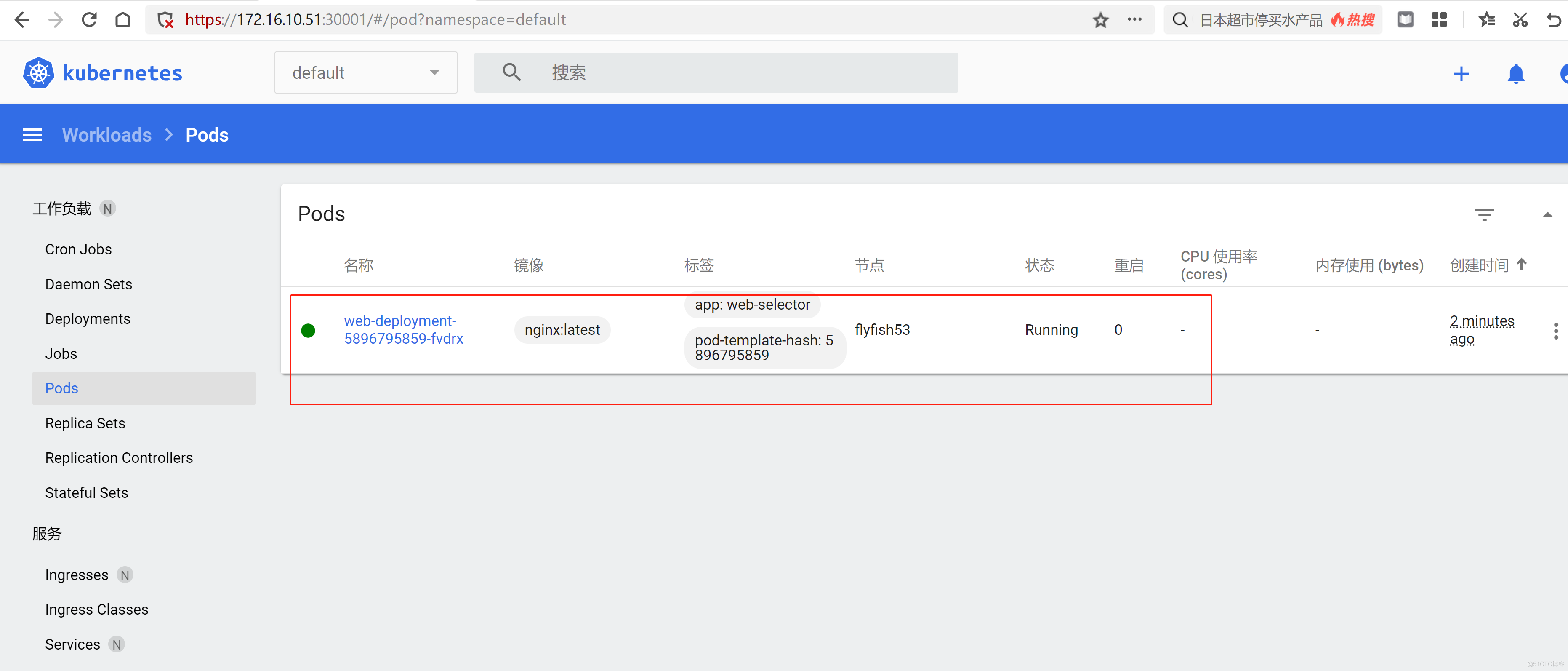Viewport: 1568px width, 671px height.
Task: Reload the page with the refresh icon
Action: click(89, 20)
